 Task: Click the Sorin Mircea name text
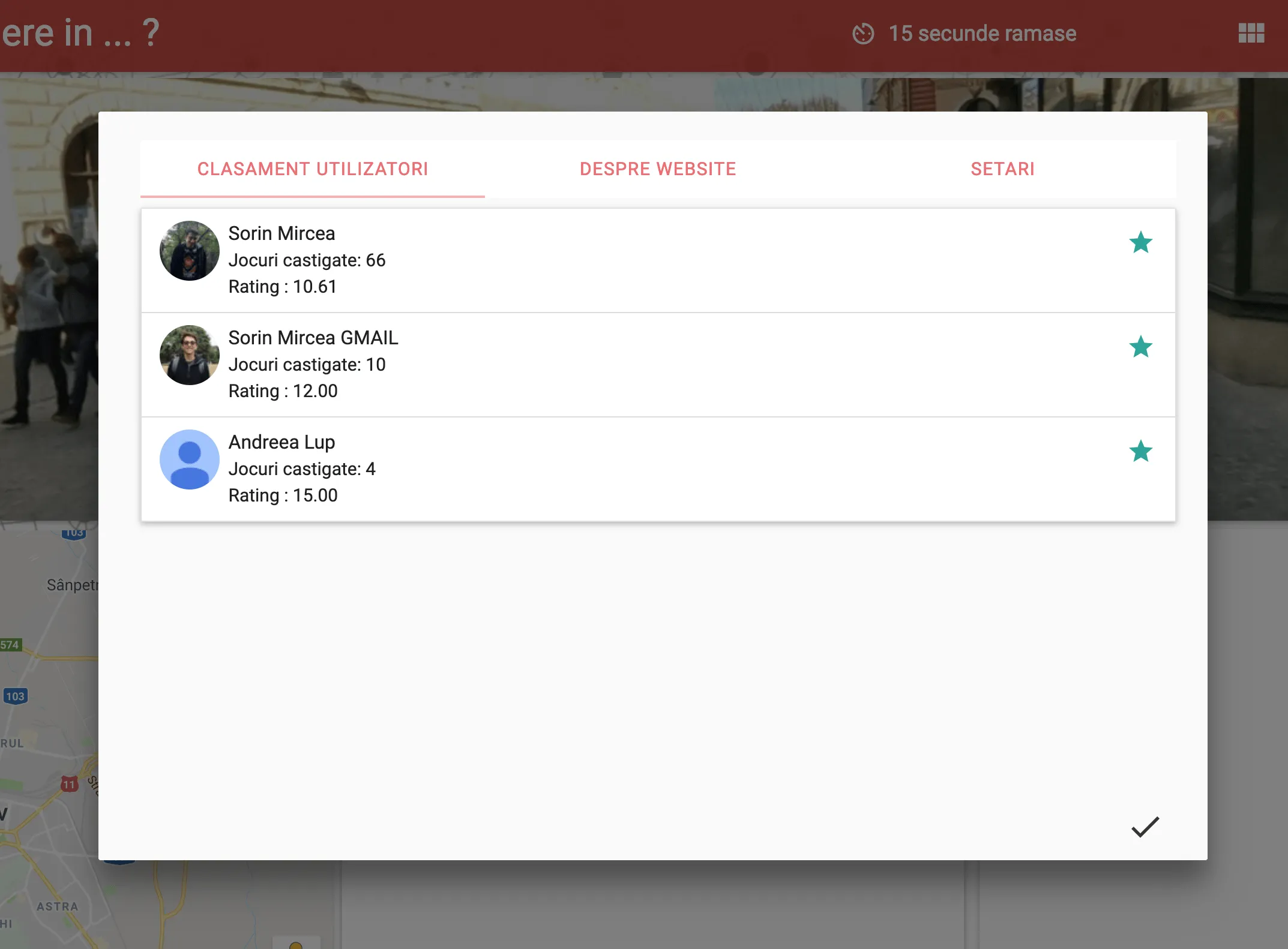[x=281, y=233]
